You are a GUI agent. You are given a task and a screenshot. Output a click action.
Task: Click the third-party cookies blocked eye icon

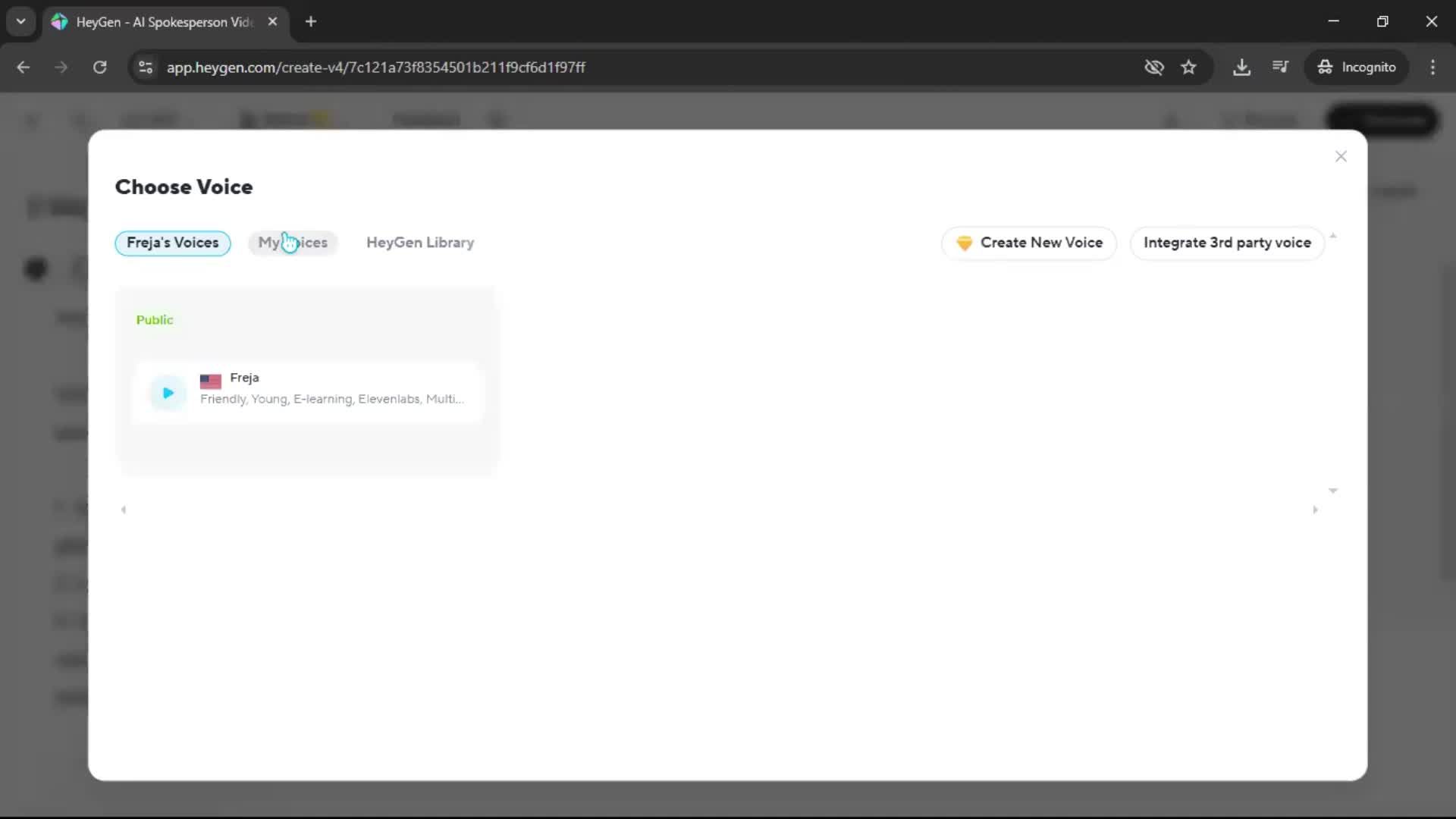(1153, 67)
